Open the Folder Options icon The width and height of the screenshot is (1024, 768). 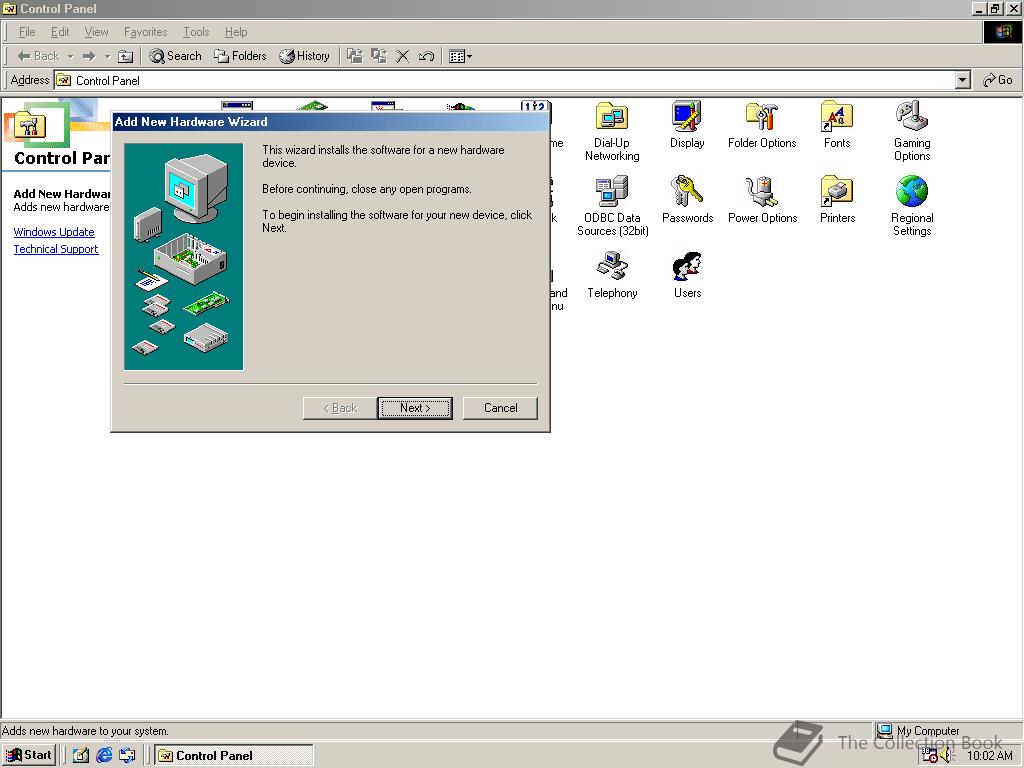[x=762, y=125]
